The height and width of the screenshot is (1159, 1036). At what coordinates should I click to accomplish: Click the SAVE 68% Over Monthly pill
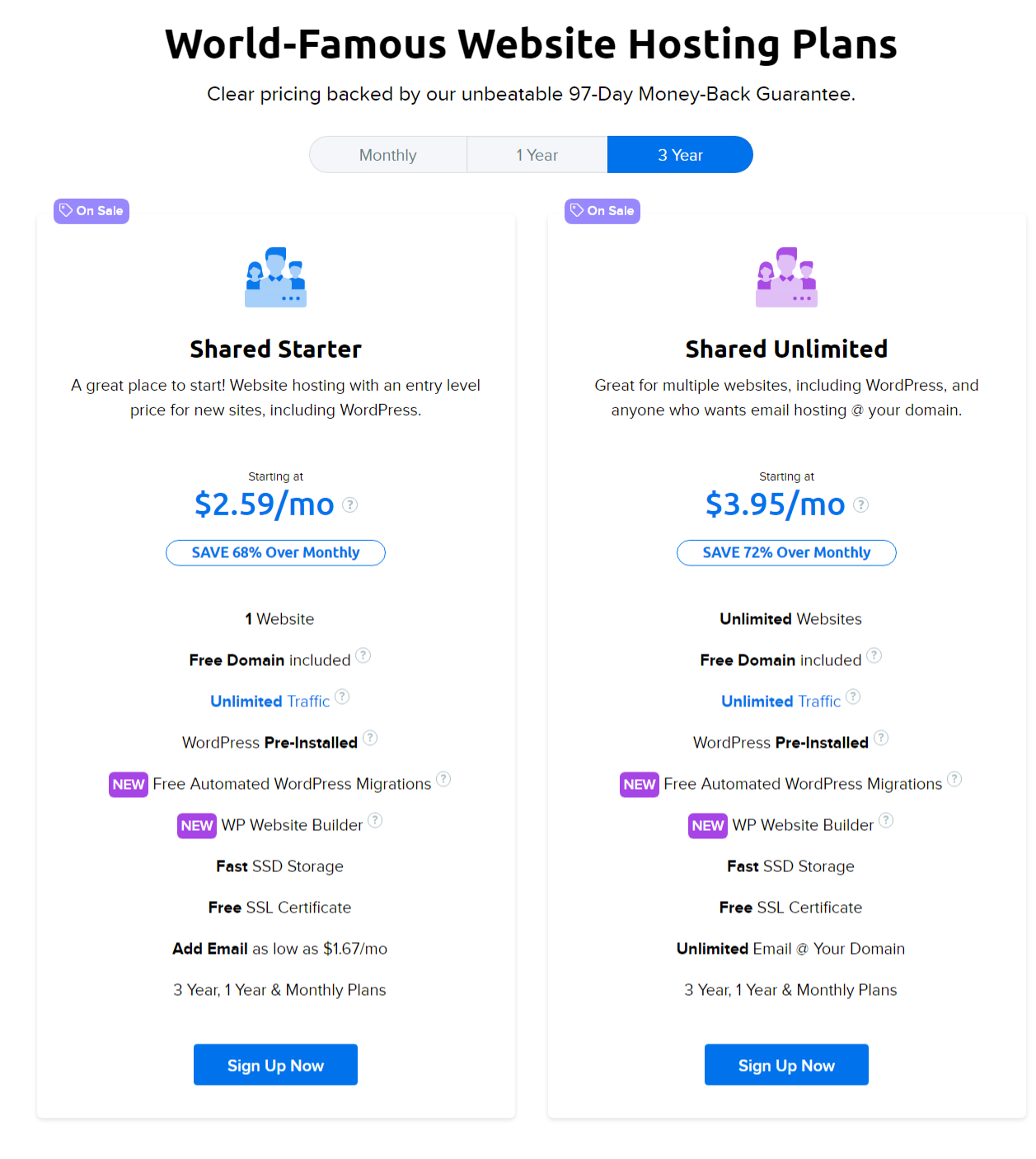(x=275, y=552)
